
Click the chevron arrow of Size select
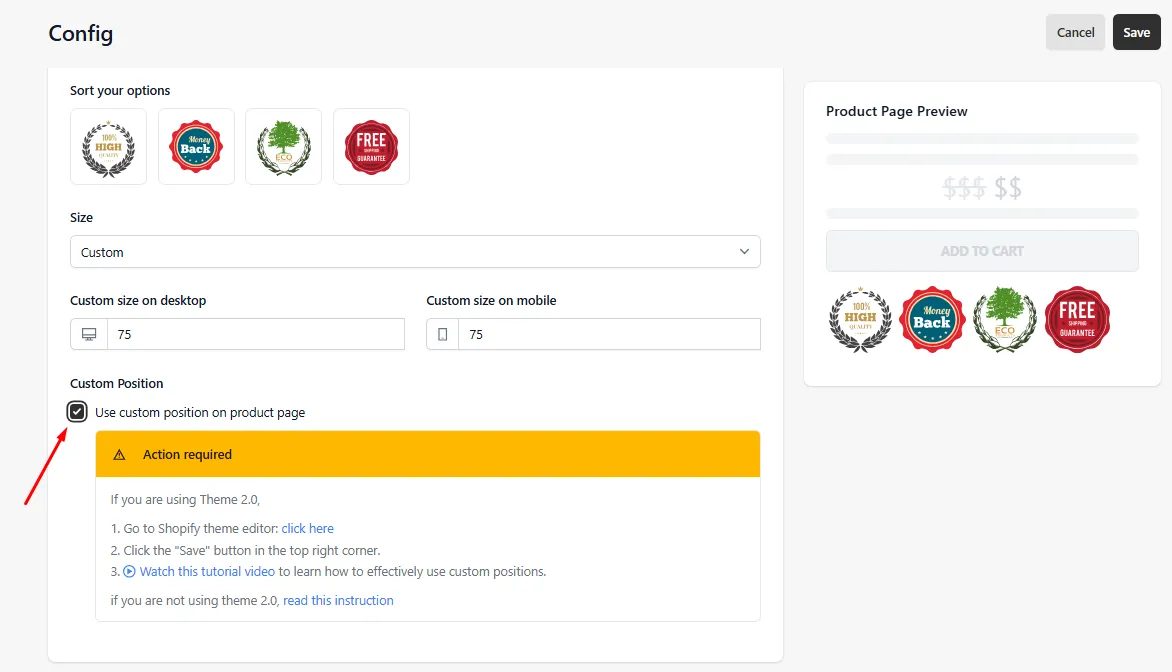(x=744, y=252)
